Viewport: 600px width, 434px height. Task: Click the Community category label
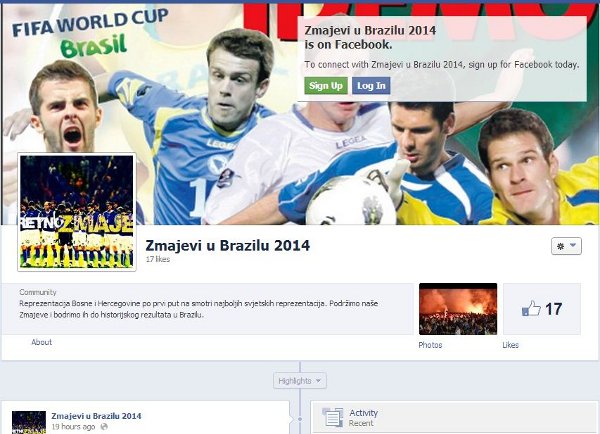pos(38,292)
